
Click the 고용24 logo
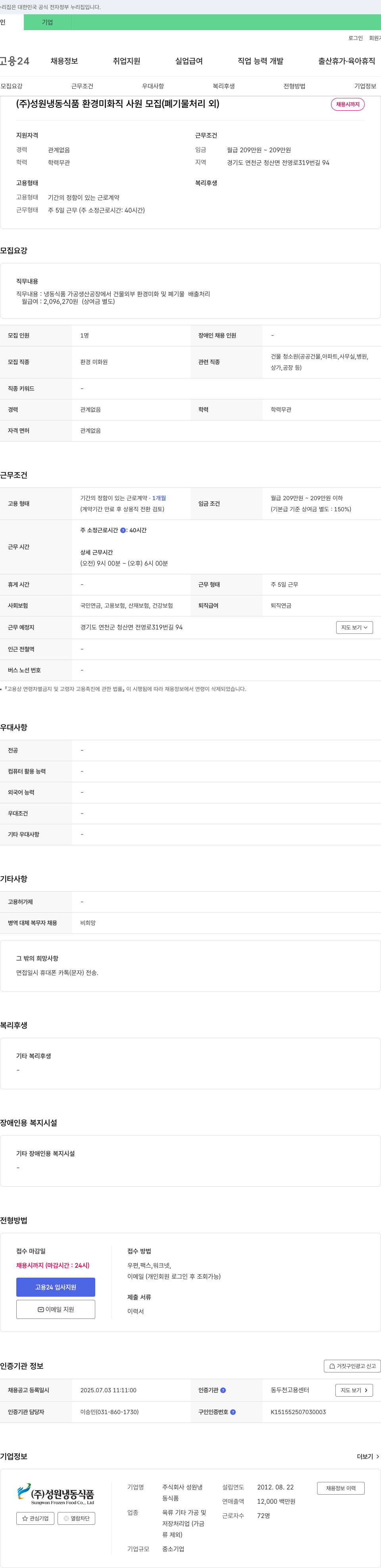(15, 61)
